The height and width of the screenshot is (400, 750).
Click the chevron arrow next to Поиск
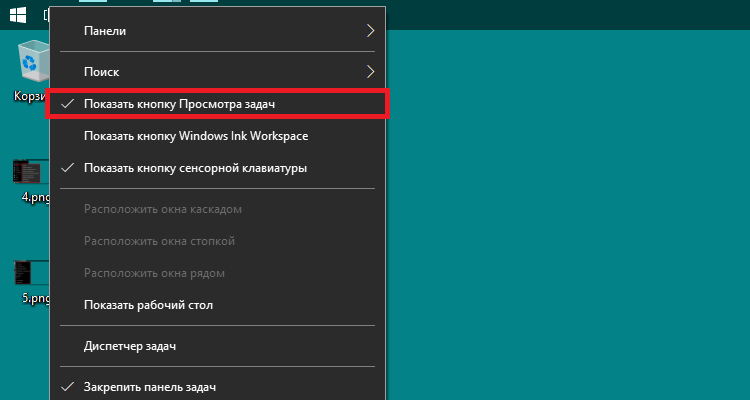point(370,72)
